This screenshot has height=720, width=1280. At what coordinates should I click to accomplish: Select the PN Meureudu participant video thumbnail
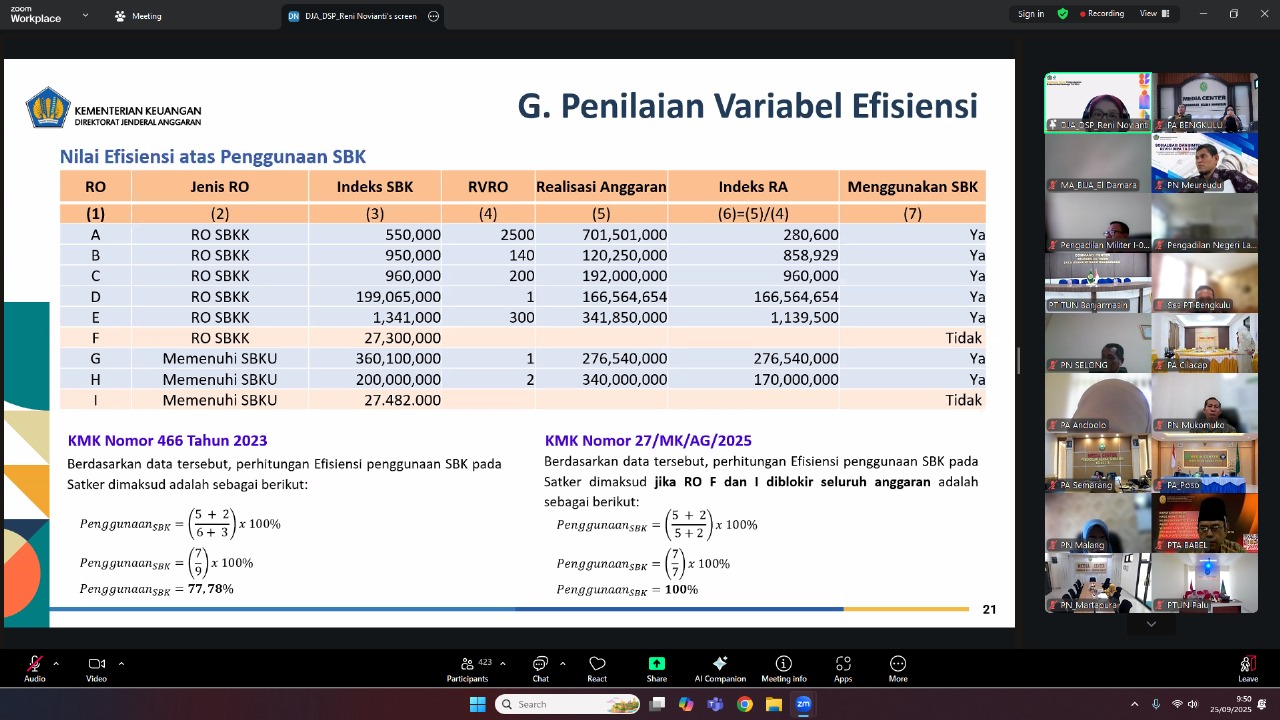(1204, 162)
